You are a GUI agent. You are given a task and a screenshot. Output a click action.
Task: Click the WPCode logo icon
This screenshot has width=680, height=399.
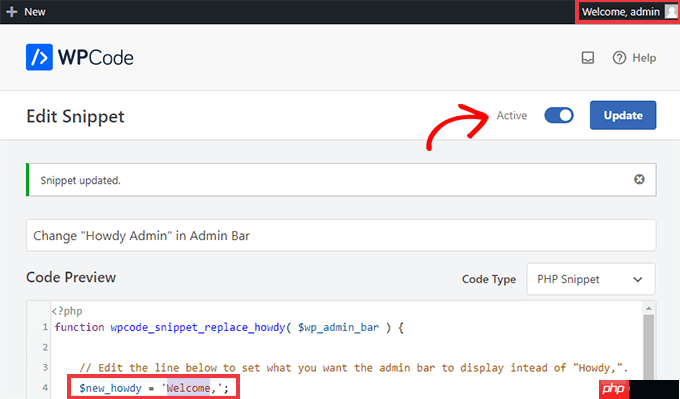pyautogui.click(x=39, y=57)
